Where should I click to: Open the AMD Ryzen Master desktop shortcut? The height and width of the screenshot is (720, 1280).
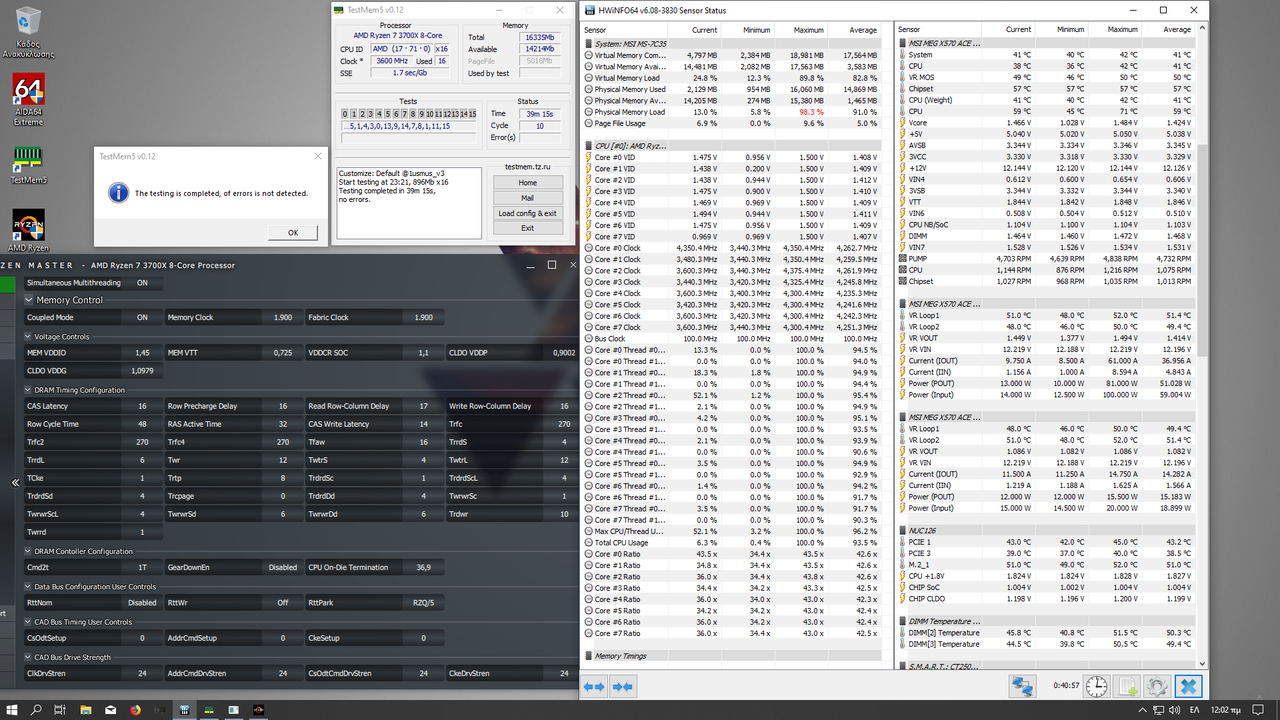pos(28,231)
